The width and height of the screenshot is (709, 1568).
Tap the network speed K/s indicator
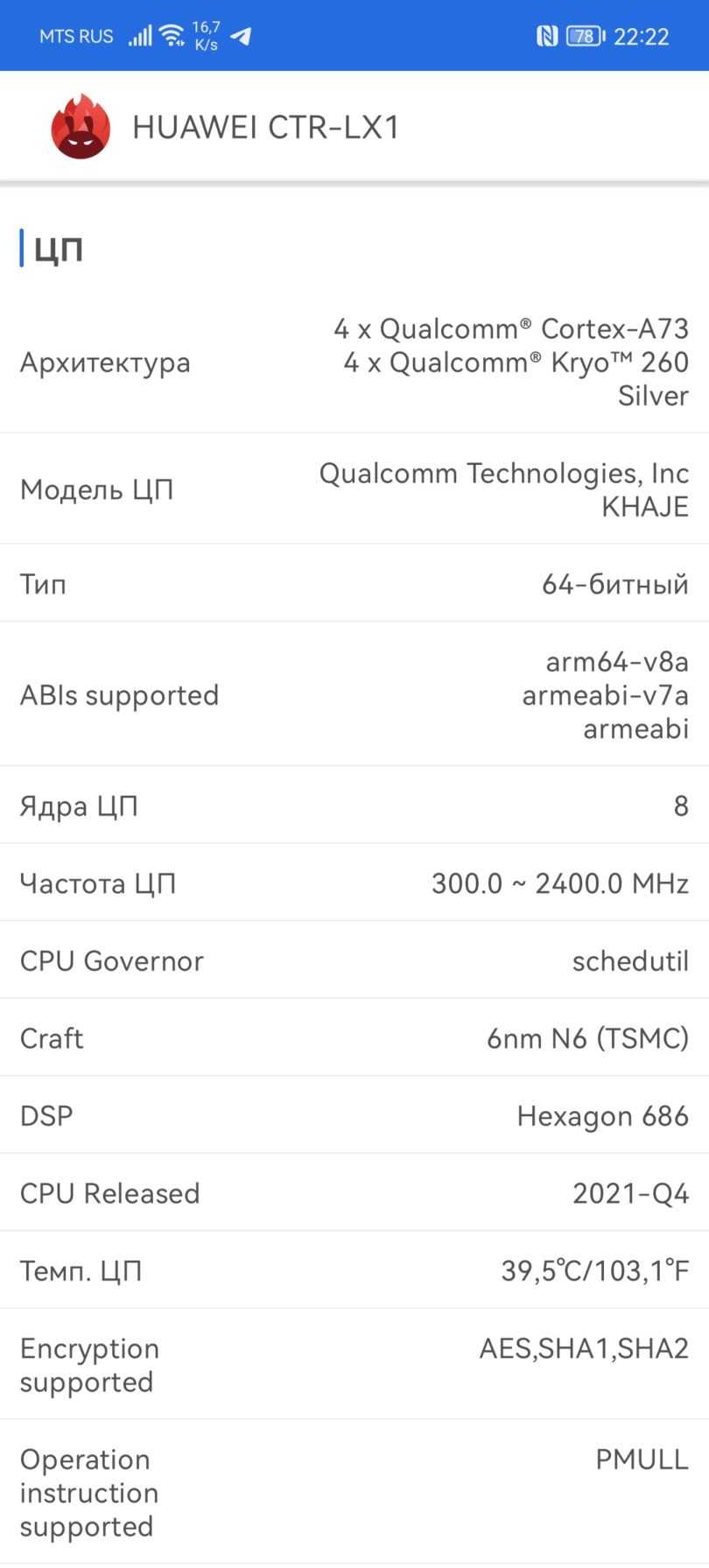(207, 36)
